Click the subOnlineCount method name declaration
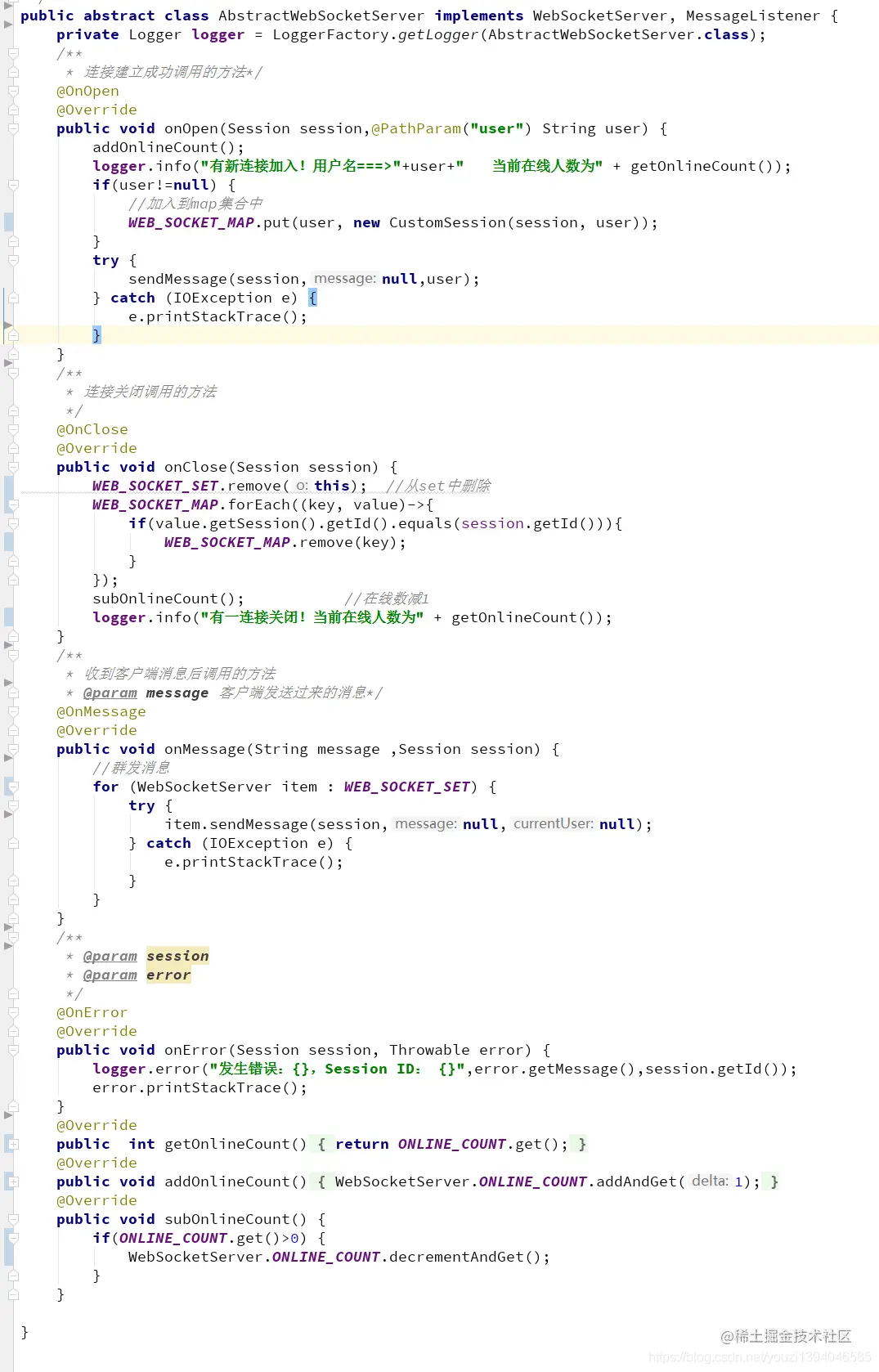Viewport: 879px width, 1372px height. click(x=227, y=1219)
